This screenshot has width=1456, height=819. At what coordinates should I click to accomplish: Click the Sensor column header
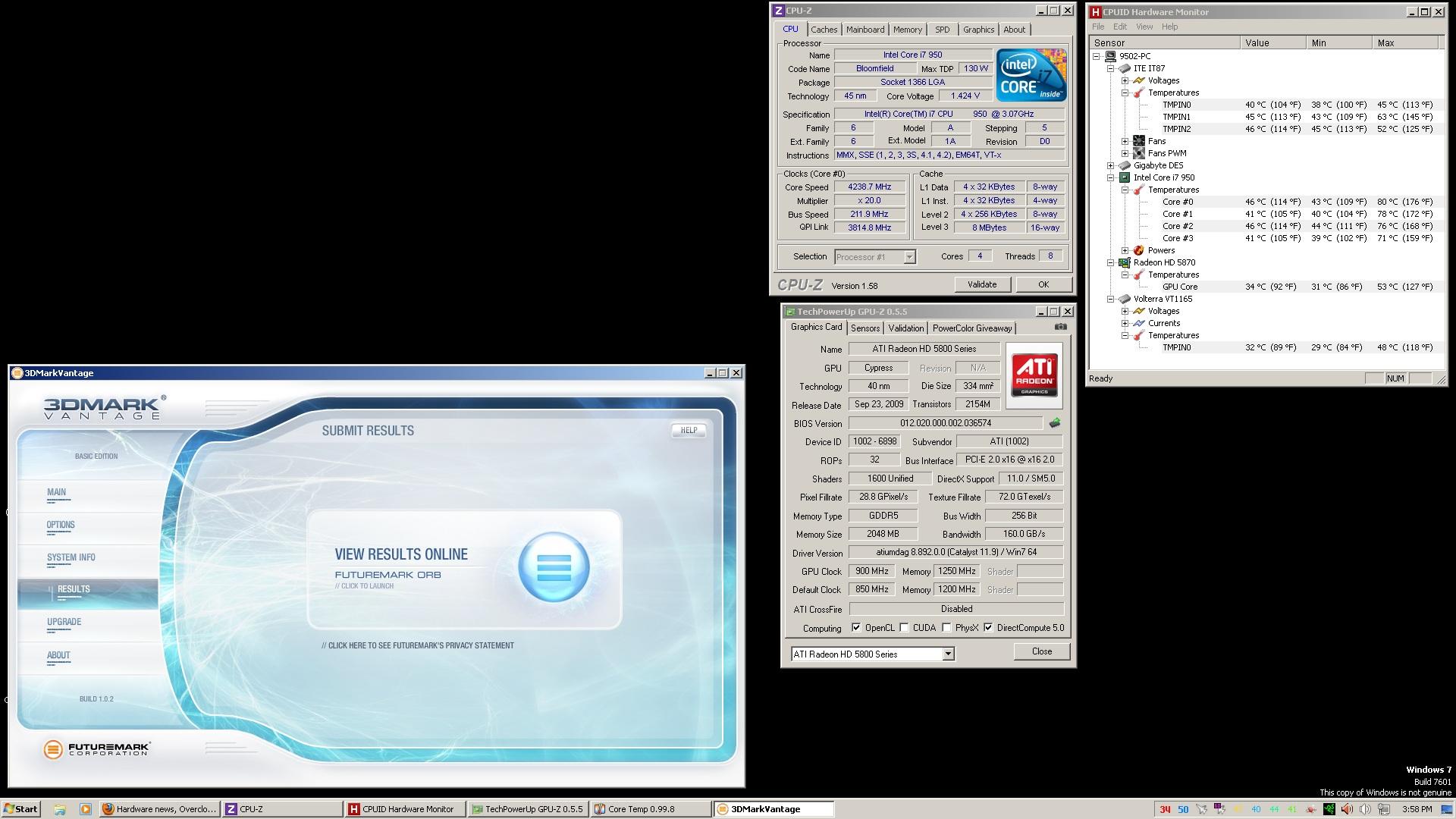click(1165, 43)
